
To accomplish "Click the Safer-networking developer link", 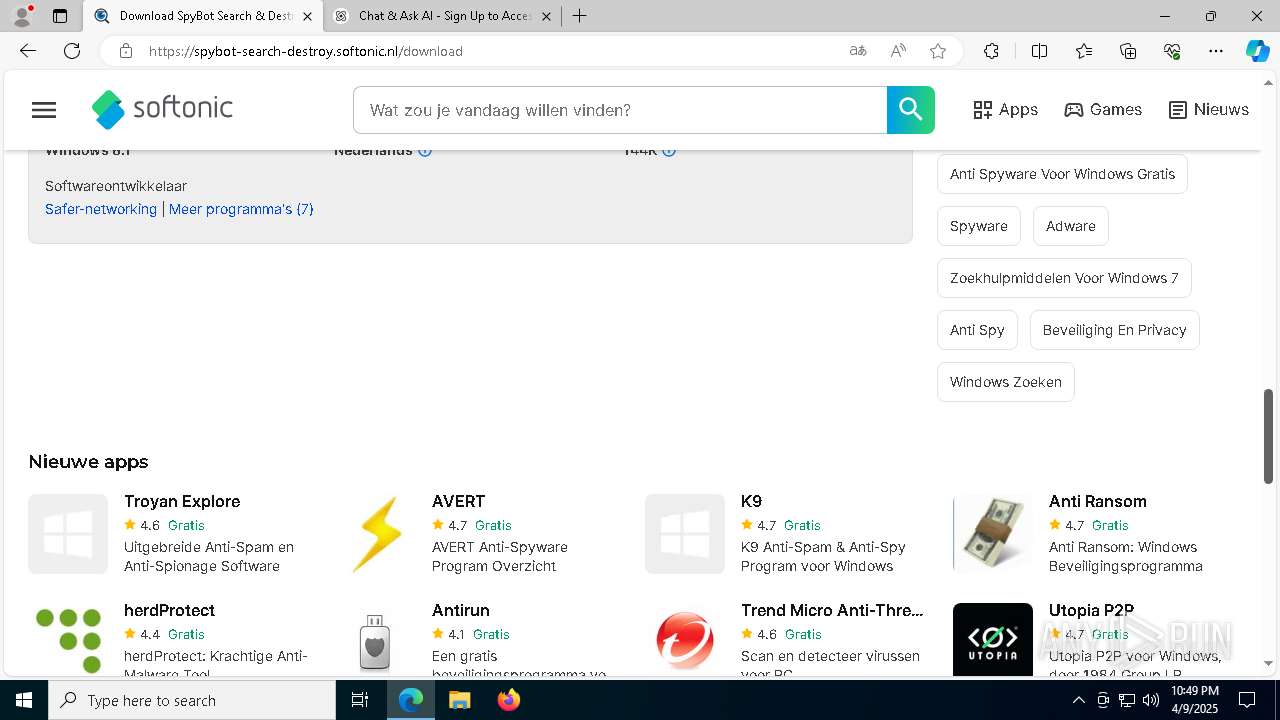I will [x=101, y=209].
